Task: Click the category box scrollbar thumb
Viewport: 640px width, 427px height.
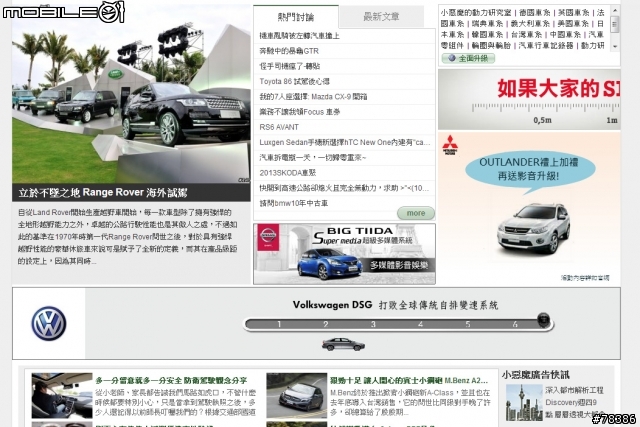Action: pyautogui.click(x=615, y=24)
